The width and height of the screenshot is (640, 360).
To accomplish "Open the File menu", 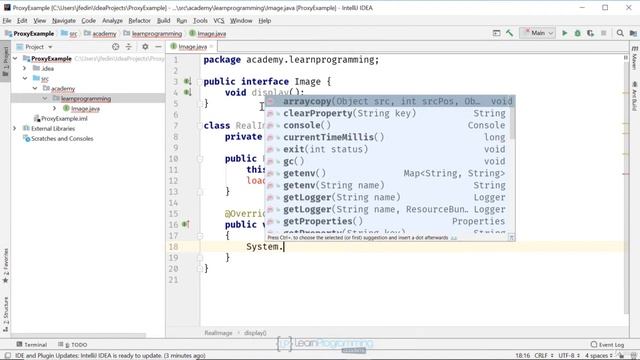I will click(x=7, y=20).
